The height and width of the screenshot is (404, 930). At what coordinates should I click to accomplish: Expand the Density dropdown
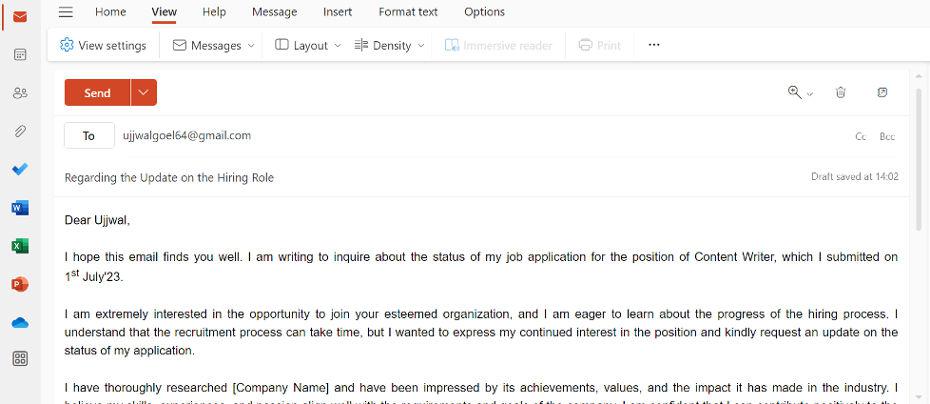(390, 45)
